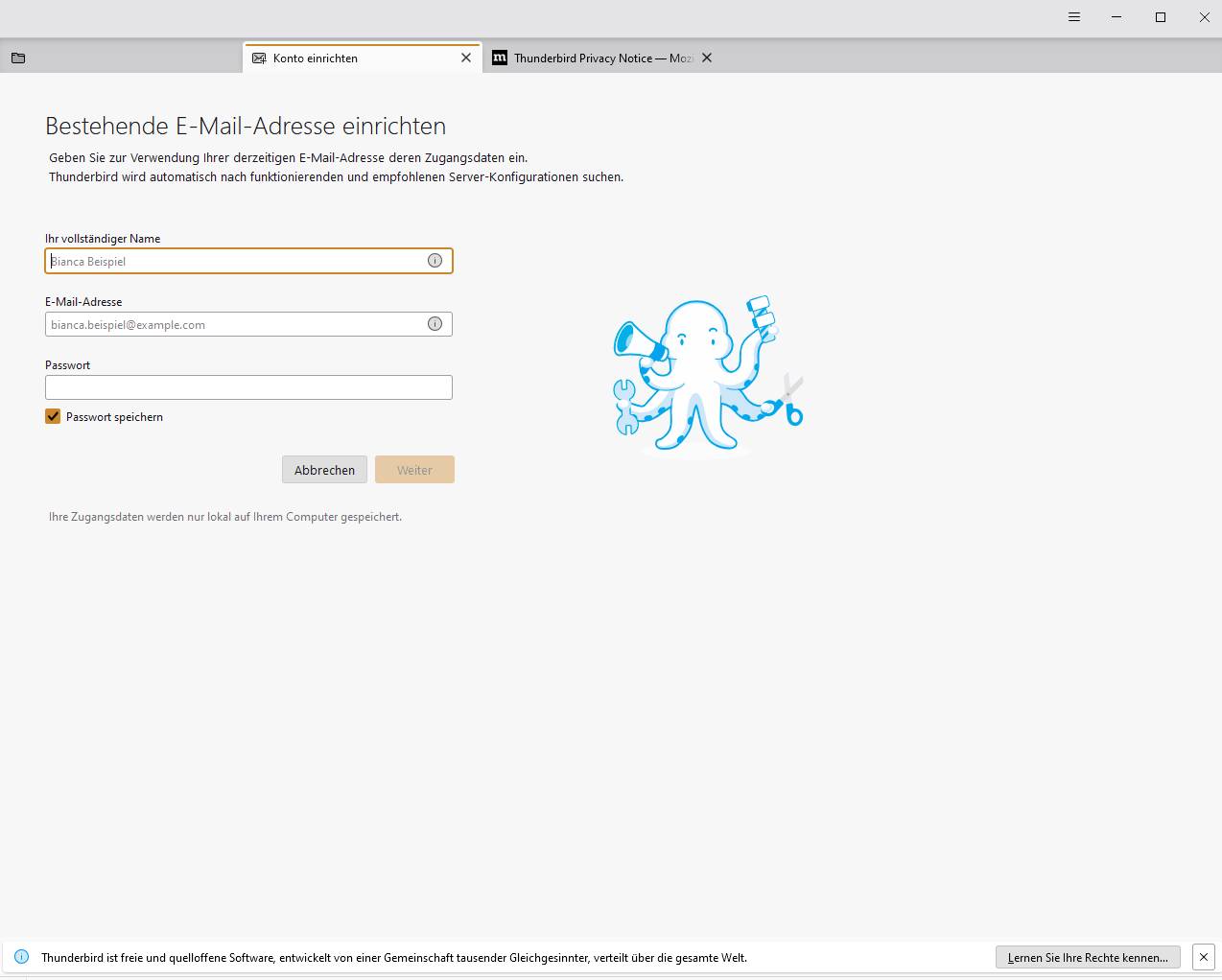This screenshot has height=980, width=1222.
Task: Focus the E-Mail-Adresse input field
Action: (x=248, y=324)
